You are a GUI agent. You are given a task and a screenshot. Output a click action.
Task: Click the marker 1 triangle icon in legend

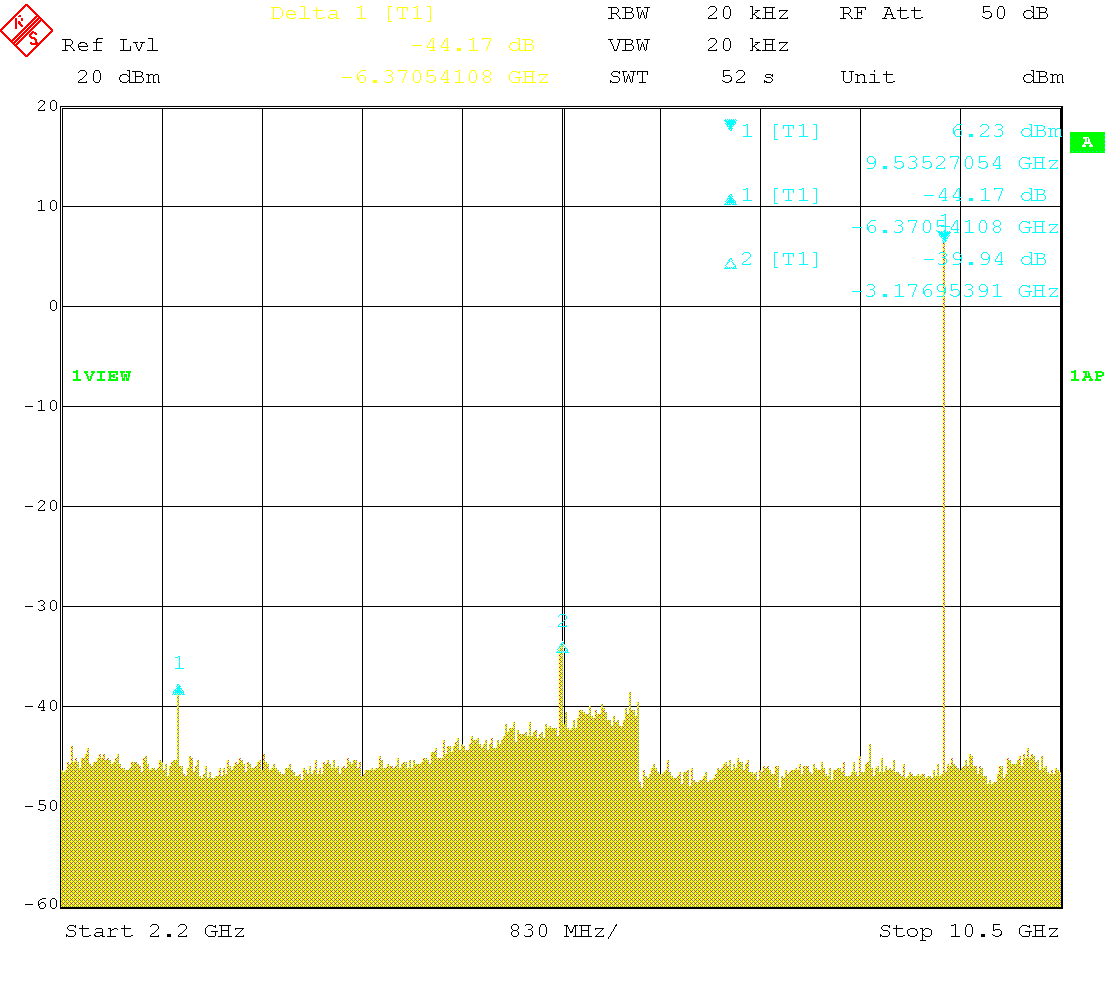730,126
